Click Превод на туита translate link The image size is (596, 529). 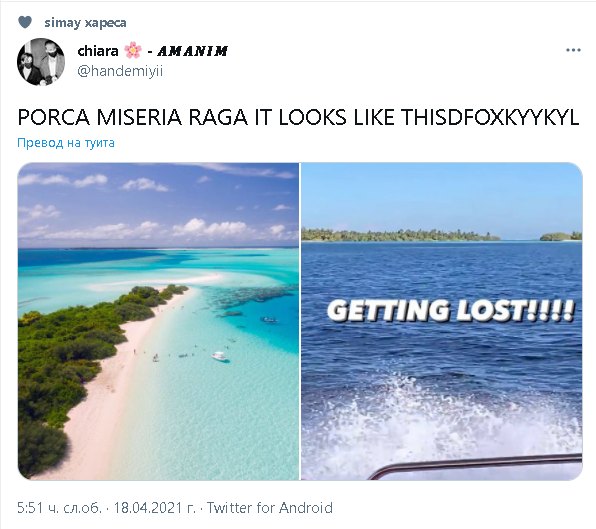[x=66, y=143]
